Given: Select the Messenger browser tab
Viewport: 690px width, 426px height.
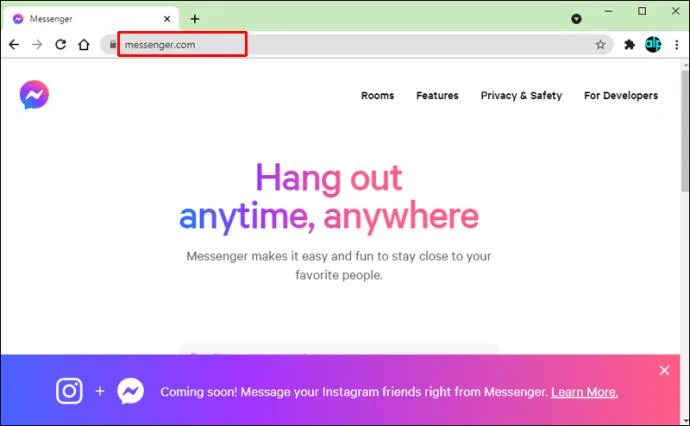Looking at the screenshot, I should (91, 19).
